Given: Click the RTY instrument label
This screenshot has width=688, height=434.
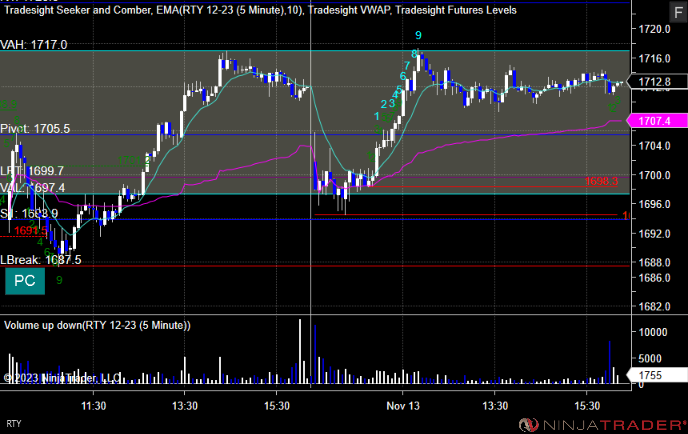Looking at the screenshot, I should click(14, 424).
